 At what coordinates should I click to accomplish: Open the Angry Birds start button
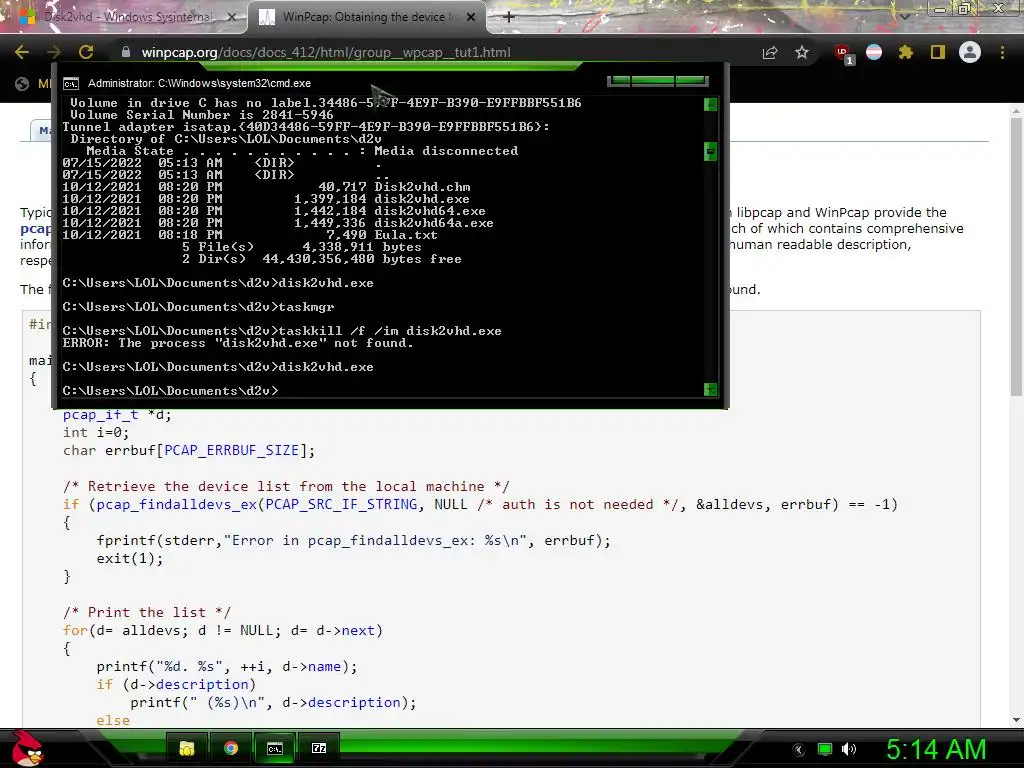(x=27, y=748)
